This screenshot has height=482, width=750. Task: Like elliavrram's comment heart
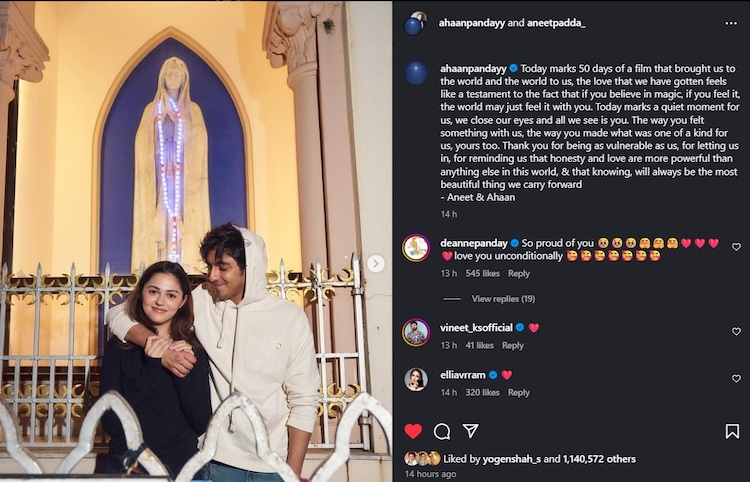coord(736,379)
